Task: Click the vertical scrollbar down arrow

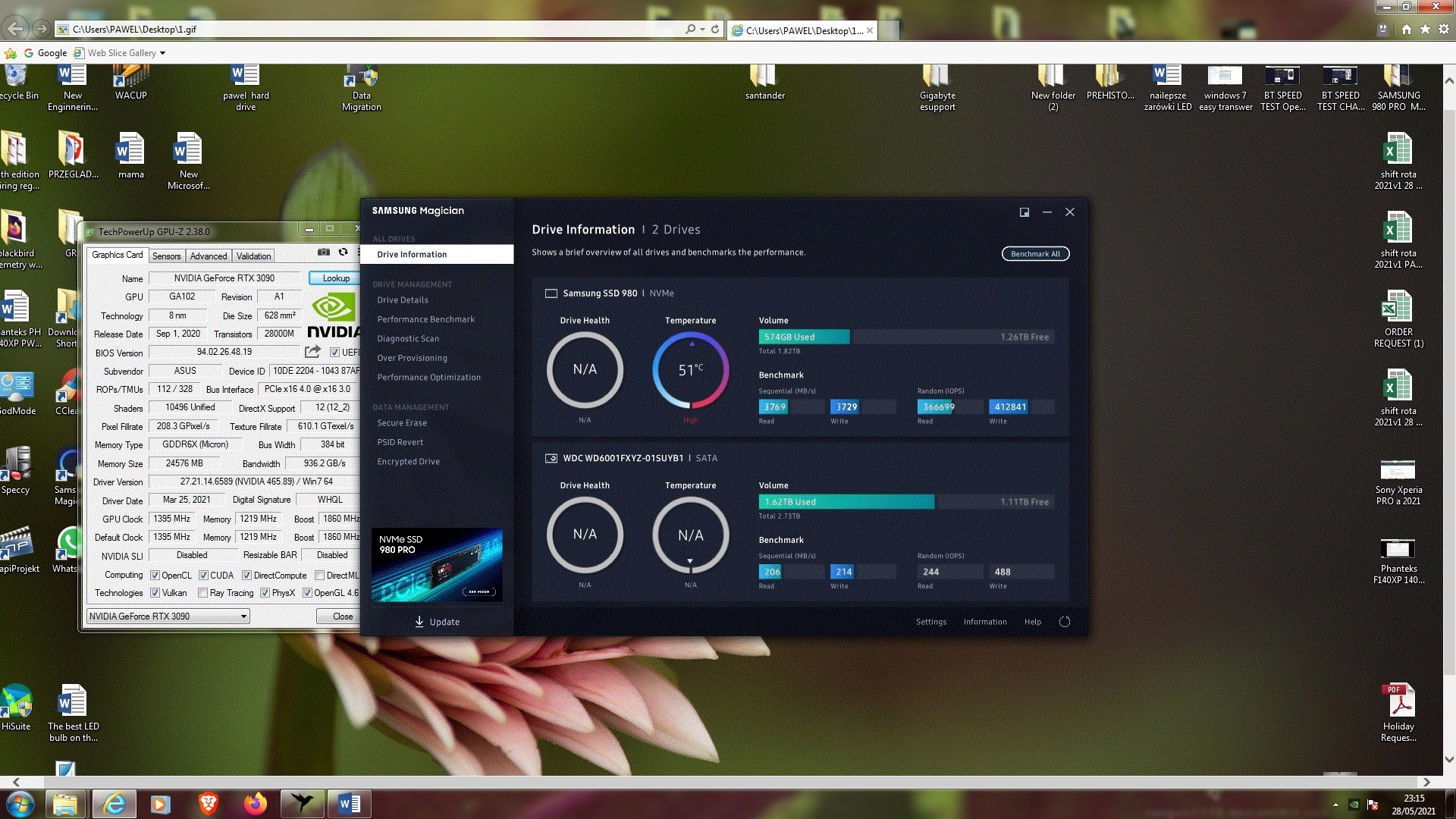Action: click(x=1448, y=759)
